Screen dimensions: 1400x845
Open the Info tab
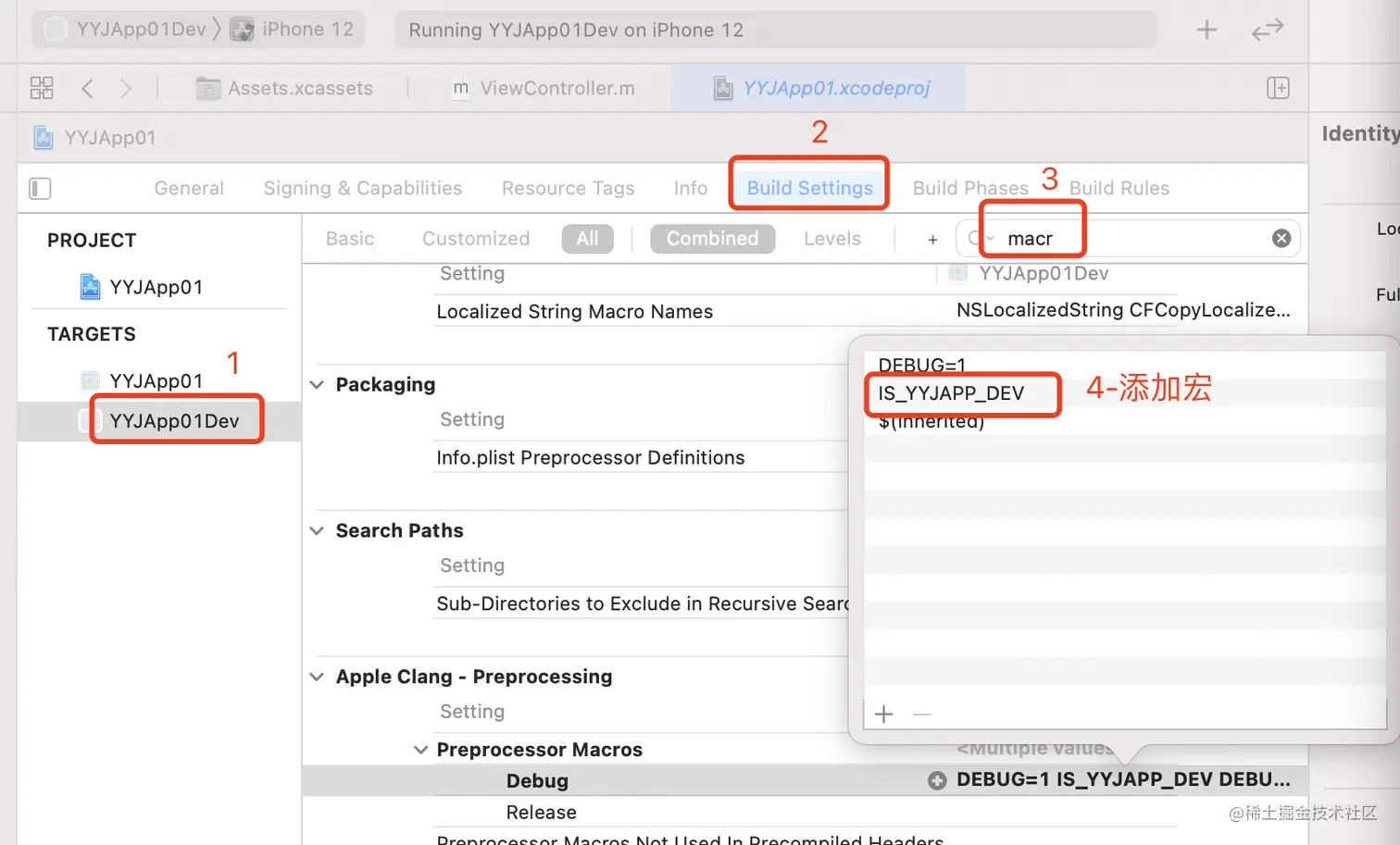pos(691,188)
